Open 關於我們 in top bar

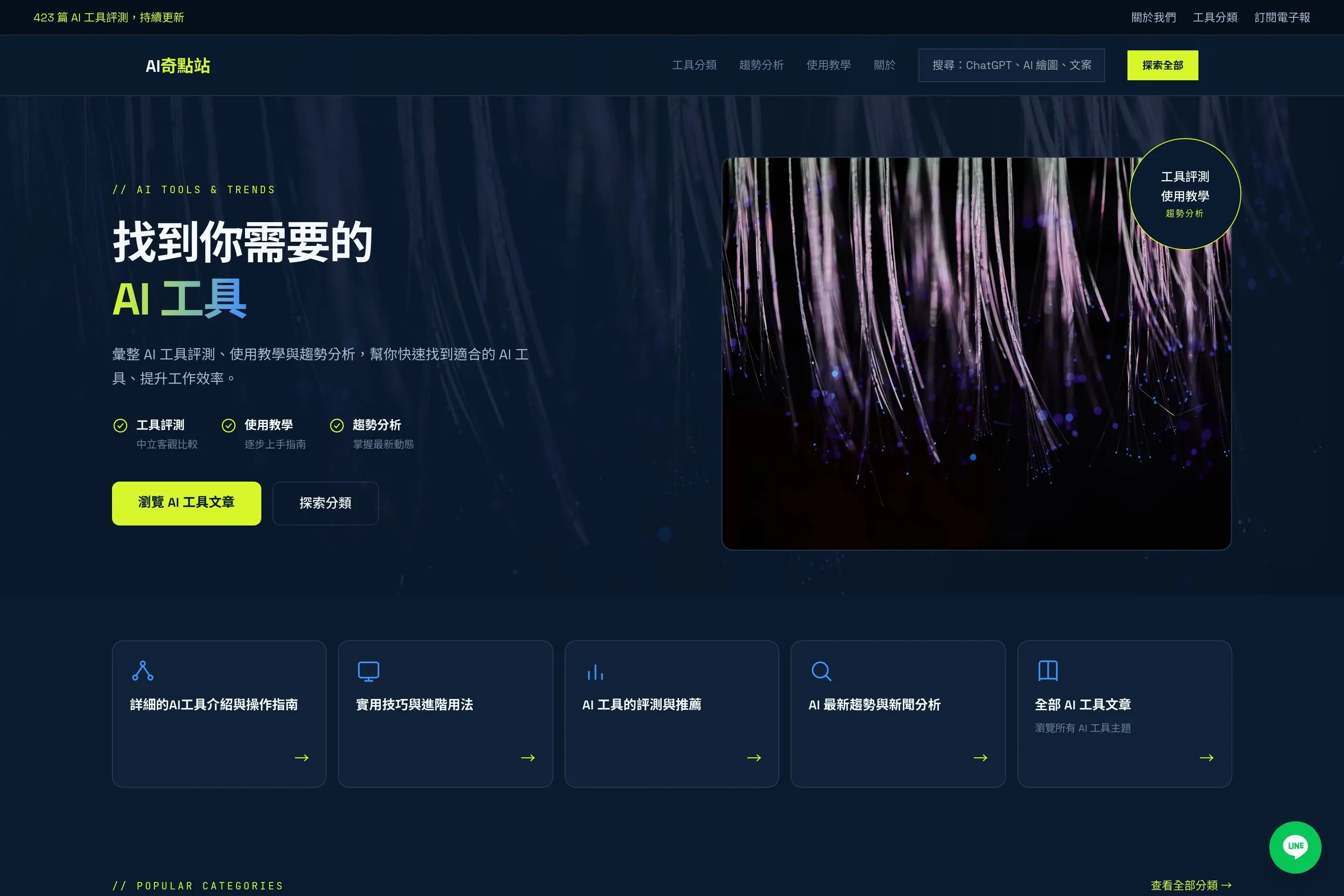click(1154, 17)
